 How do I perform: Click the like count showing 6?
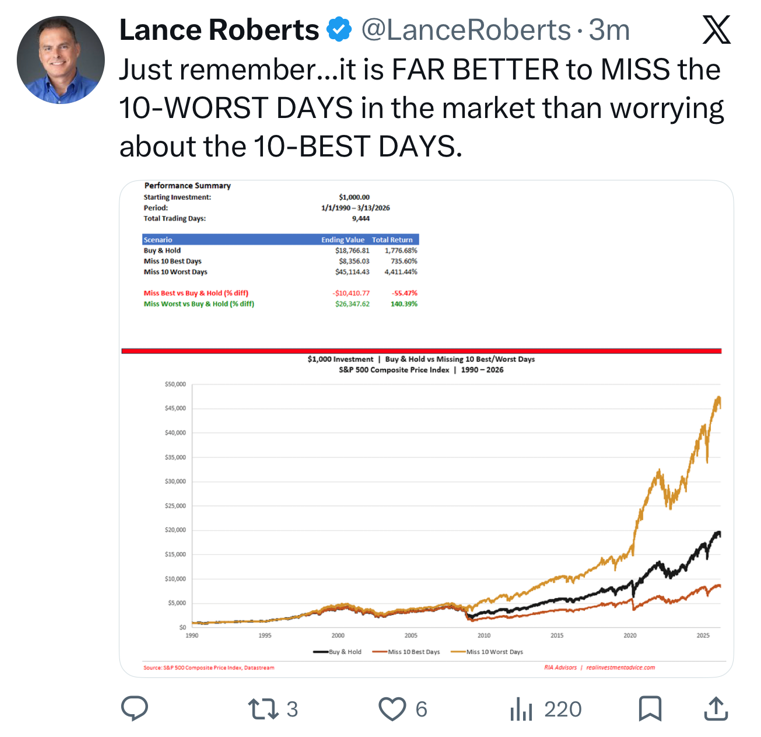421,709
